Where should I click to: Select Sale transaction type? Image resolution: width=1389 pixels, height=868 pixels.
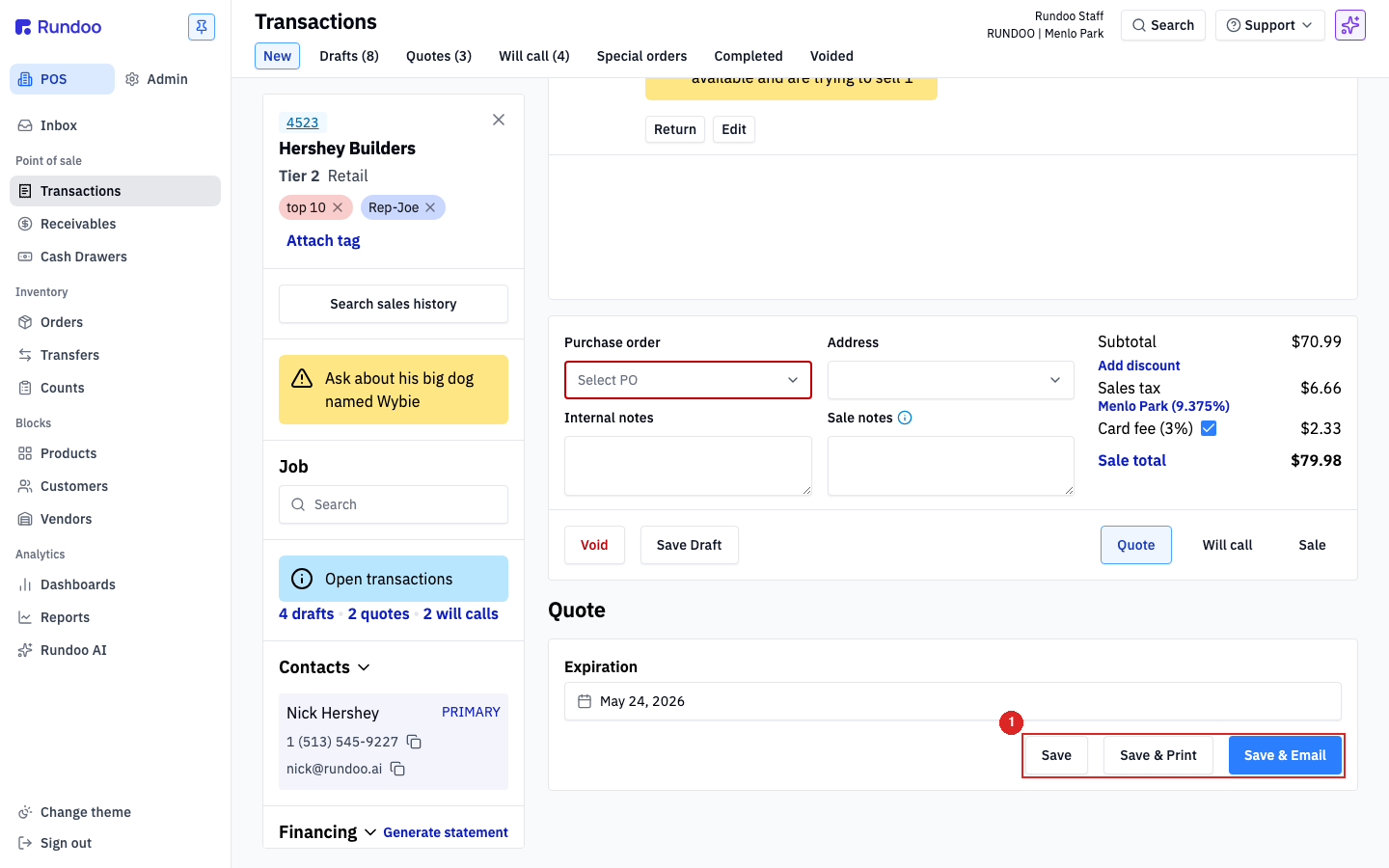click(1313, 545)
